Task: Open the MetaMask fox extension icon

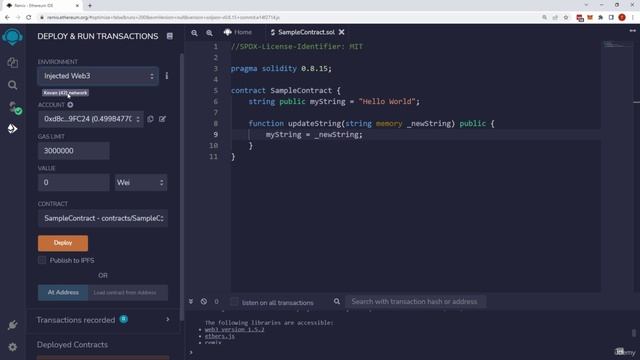Action: pyautogui.click(x=590, y=18)
